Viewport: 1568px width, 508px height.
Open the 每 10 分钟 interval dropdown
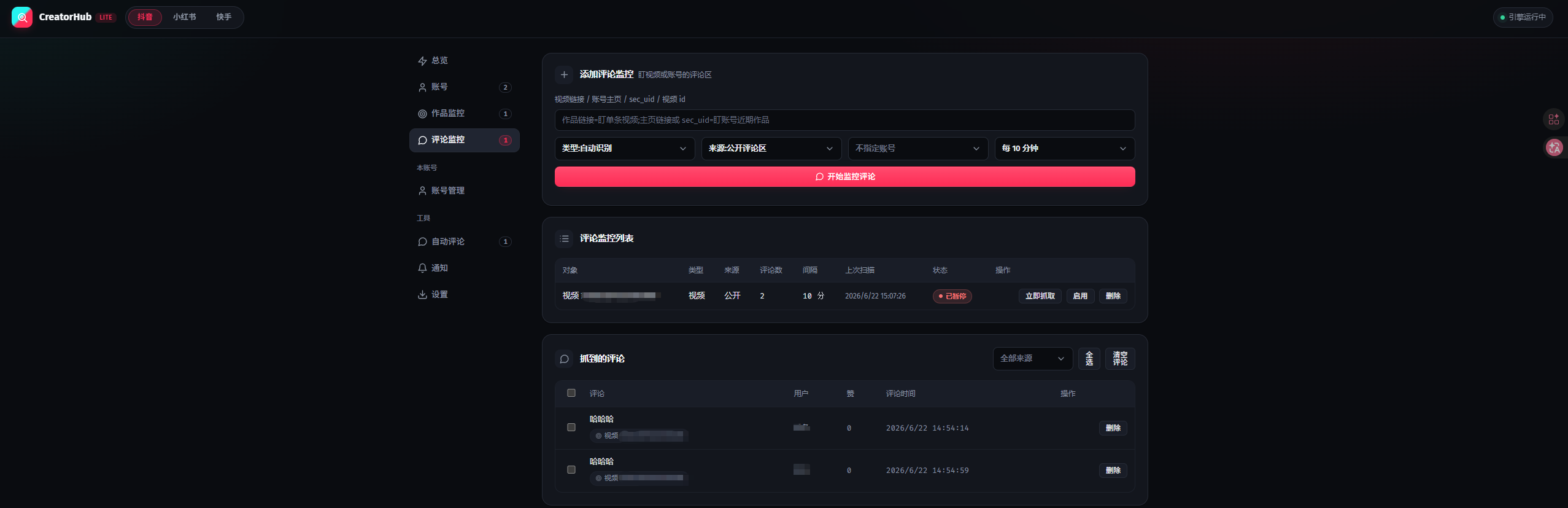tap(1064, 149)
